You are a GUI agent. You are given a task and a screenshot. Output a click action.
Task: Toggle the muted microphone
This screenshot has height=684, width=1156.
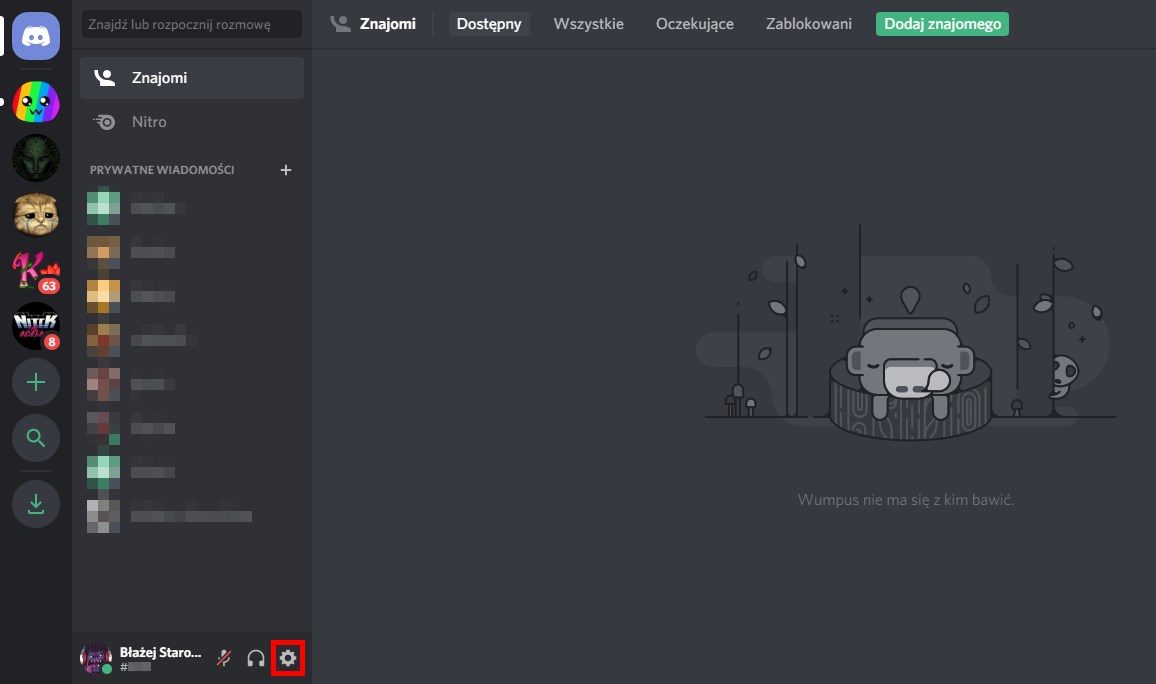tap(224, 658)
